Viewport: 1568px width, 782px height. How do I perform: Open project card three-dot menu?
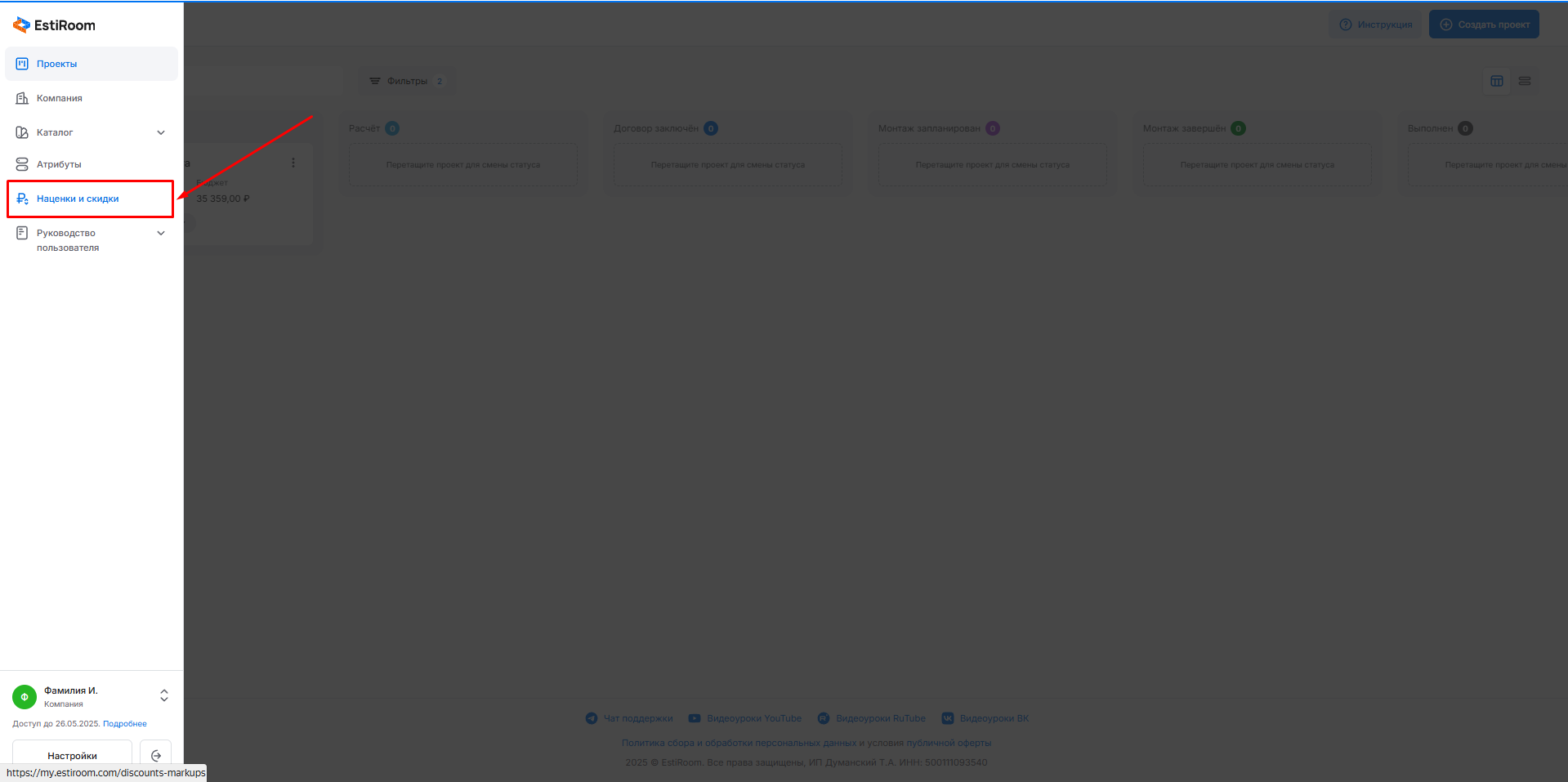click(293, 163)
